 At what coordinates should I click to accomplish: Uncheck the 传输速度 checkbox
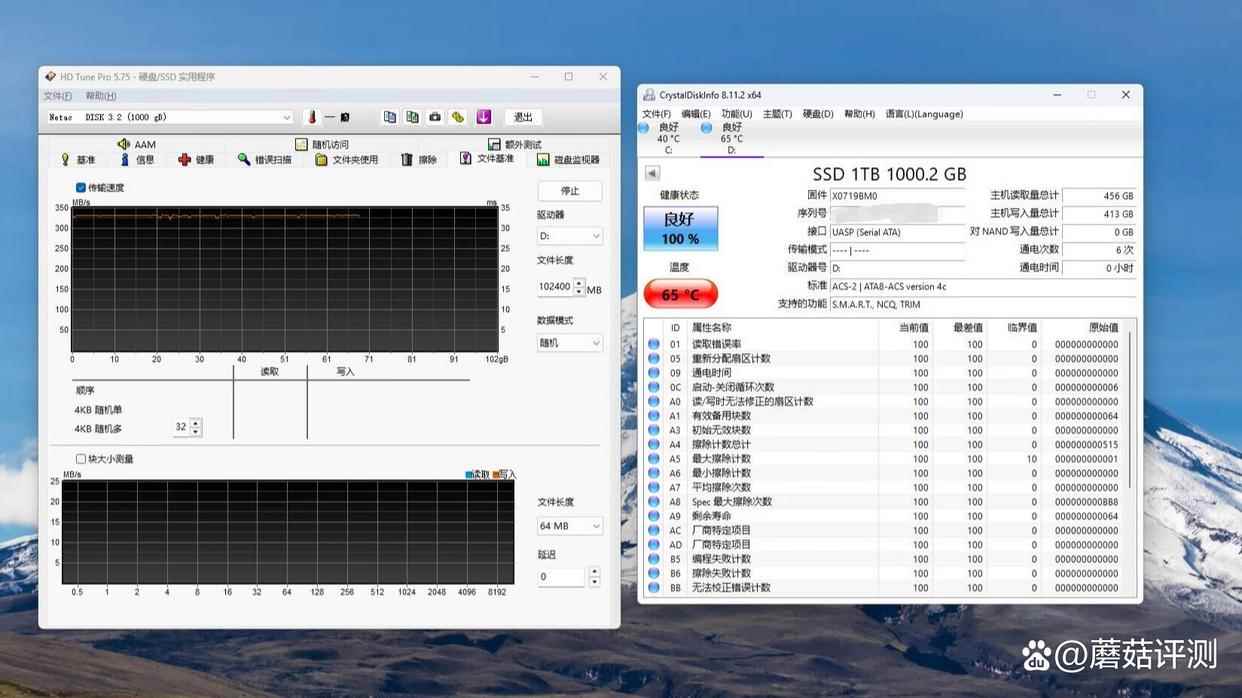(81, 187)
